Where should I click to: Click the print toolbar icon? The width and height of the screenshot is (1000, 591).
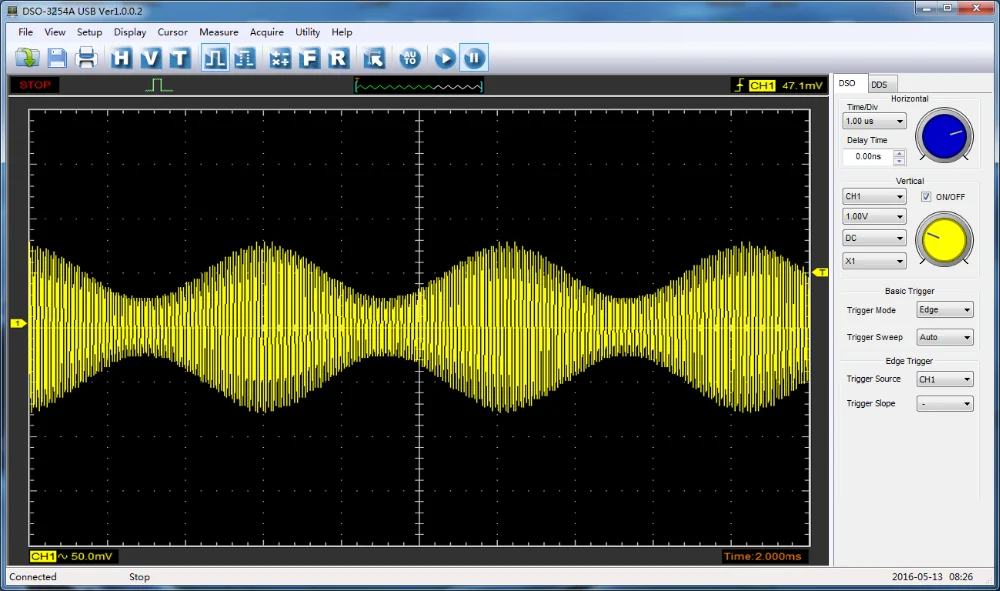(86, 58)
